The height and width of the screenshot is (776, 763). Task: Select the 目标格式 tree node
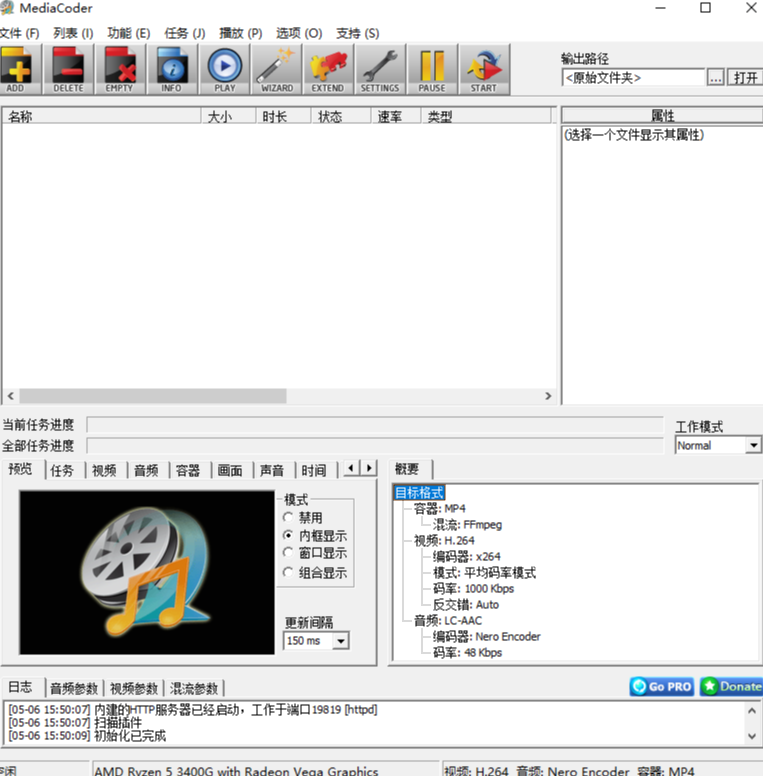[x=419, y=493]
